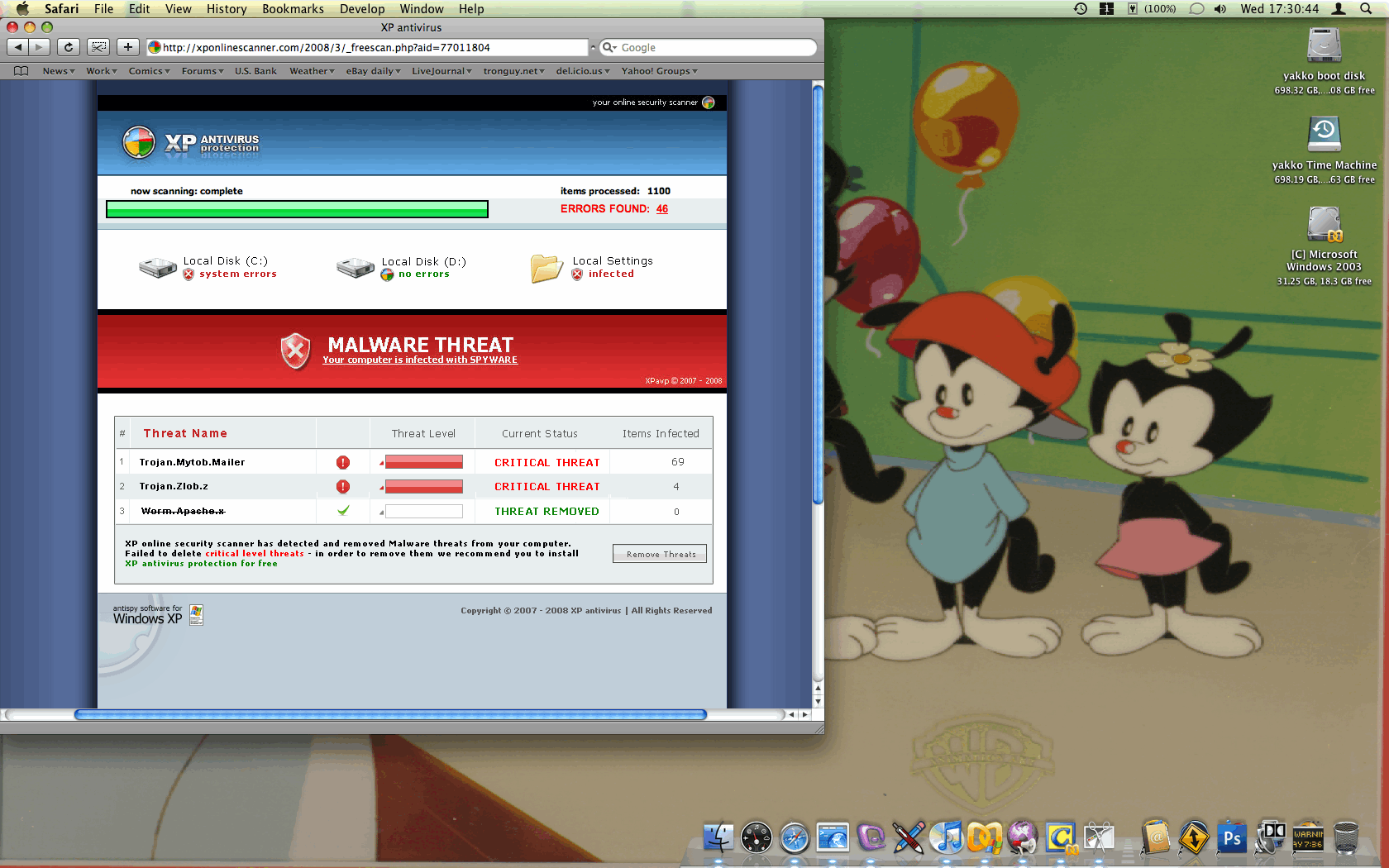Click the volume icon in menu bar
Viewport: 1389px width, 868px height.
pyautogui.click(x=1220, y=9)
